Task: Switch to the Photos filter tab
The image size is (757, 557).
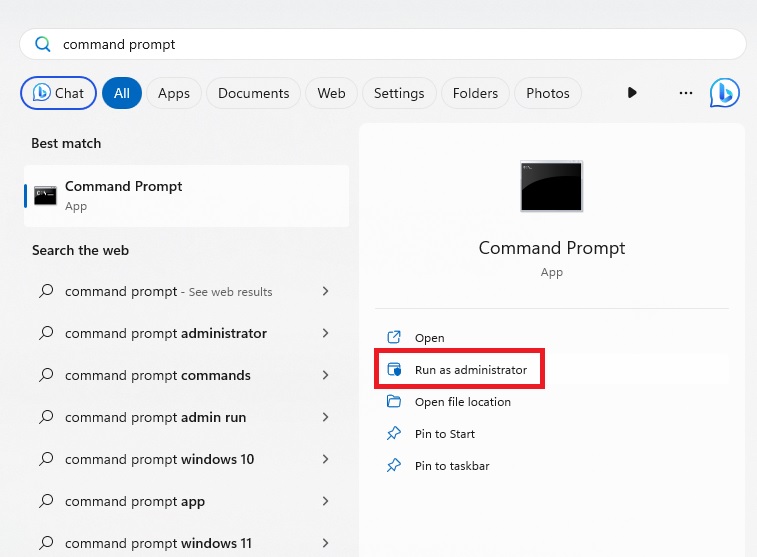Action: click(547, 93)
